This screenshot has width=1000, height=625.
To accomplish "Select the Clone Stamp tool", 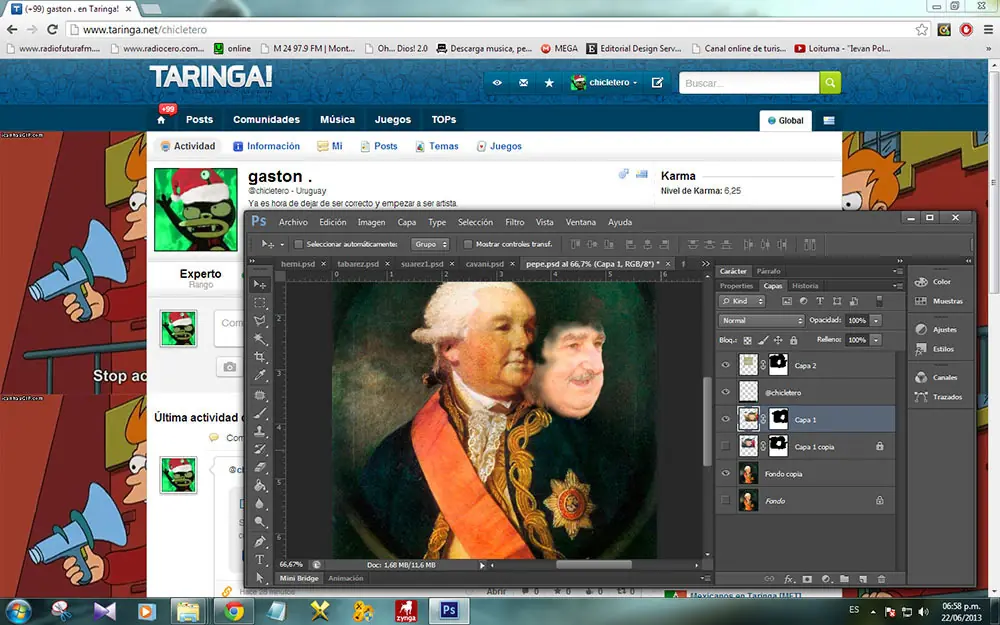I will pos(260,432).
